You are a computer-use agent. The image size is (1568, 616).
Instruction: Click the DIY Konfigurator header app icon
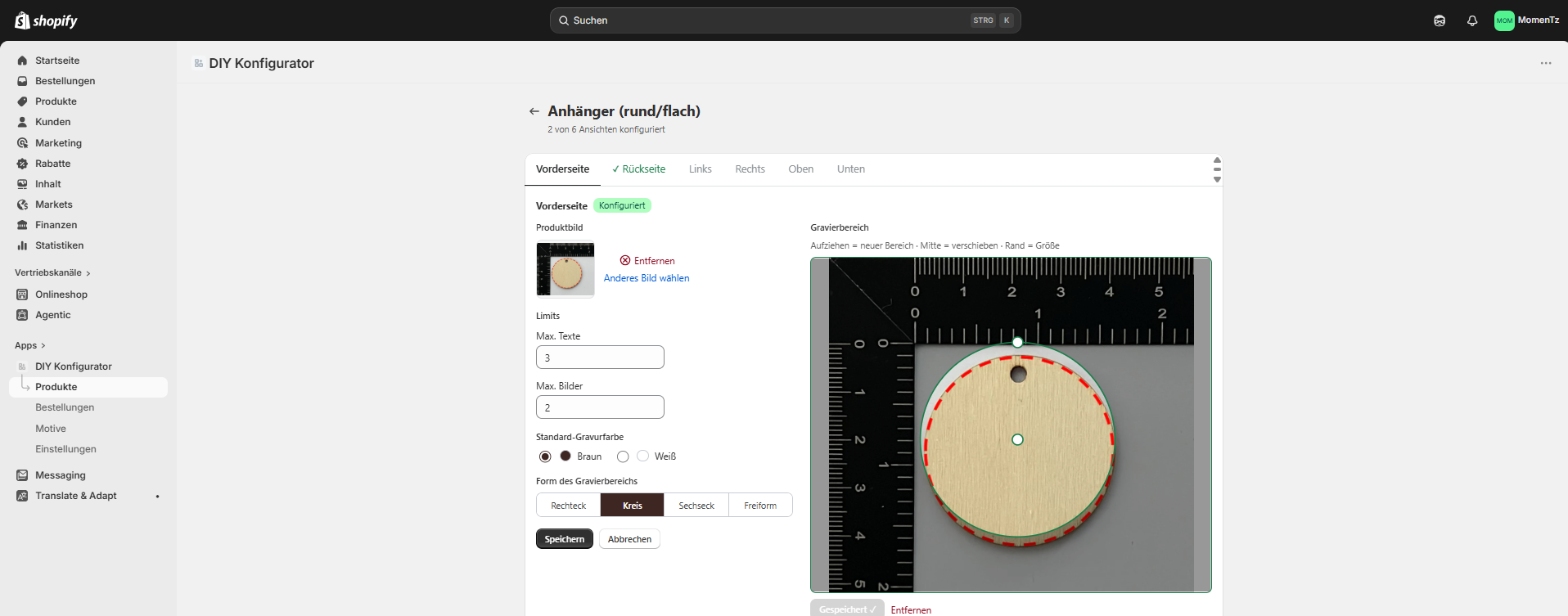[199, 63]
